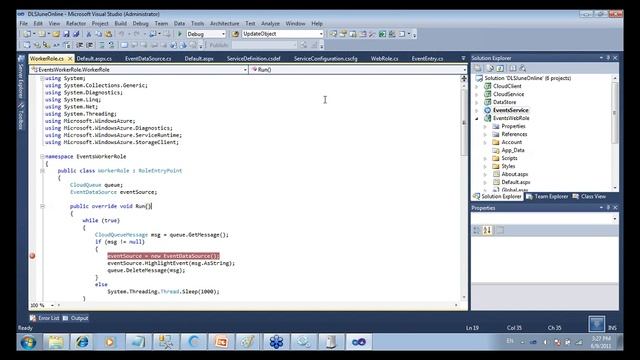Click the taskbar clock showing 3:27 PM
Image resolution: width=640 pixels, height=360 pixels.
point(601,342)
